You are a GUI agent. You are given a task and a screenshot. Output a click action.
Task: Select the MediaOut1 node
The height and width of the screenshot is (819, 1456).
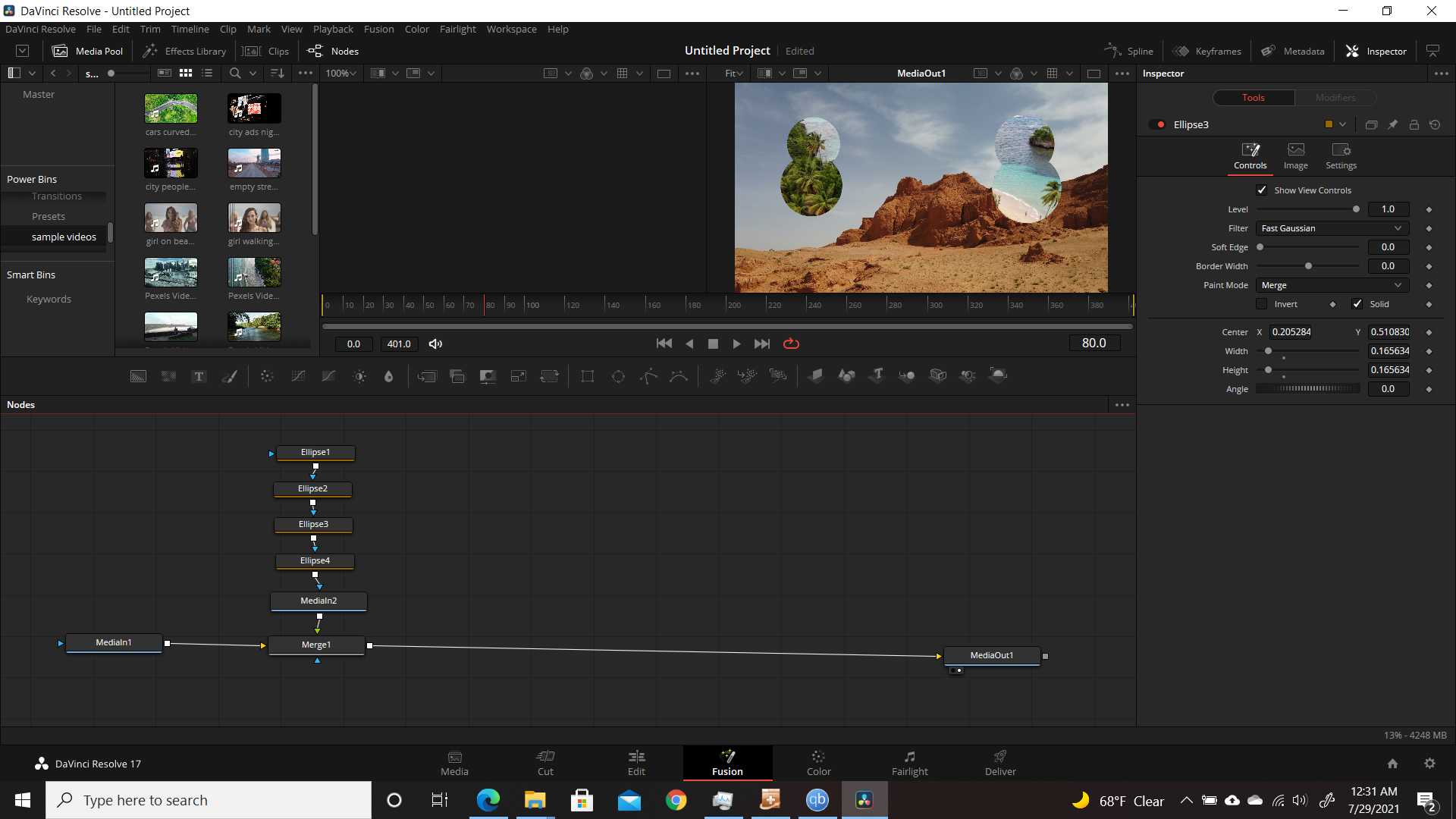point(992,655)
